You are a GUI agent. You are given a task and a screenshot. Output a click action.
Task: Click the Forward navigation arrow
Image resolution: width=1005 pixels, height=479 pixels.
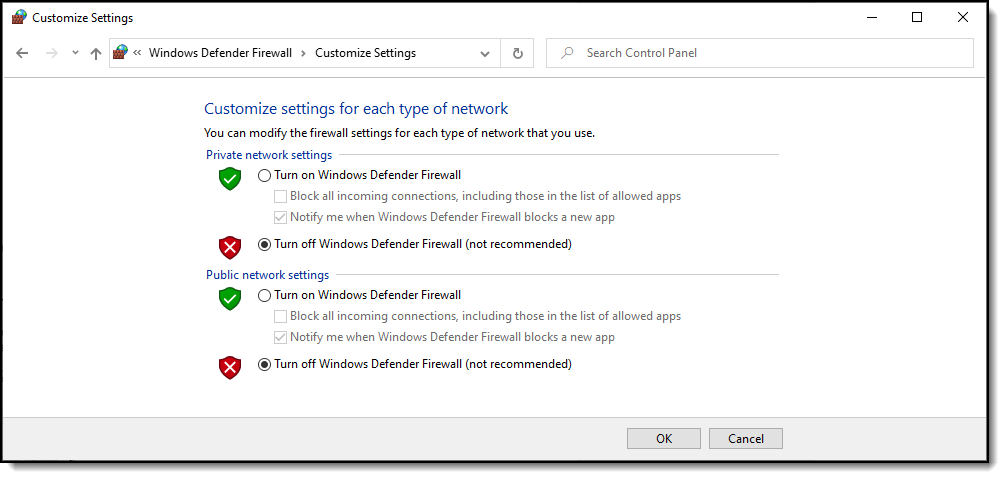[x=52, y=53]
